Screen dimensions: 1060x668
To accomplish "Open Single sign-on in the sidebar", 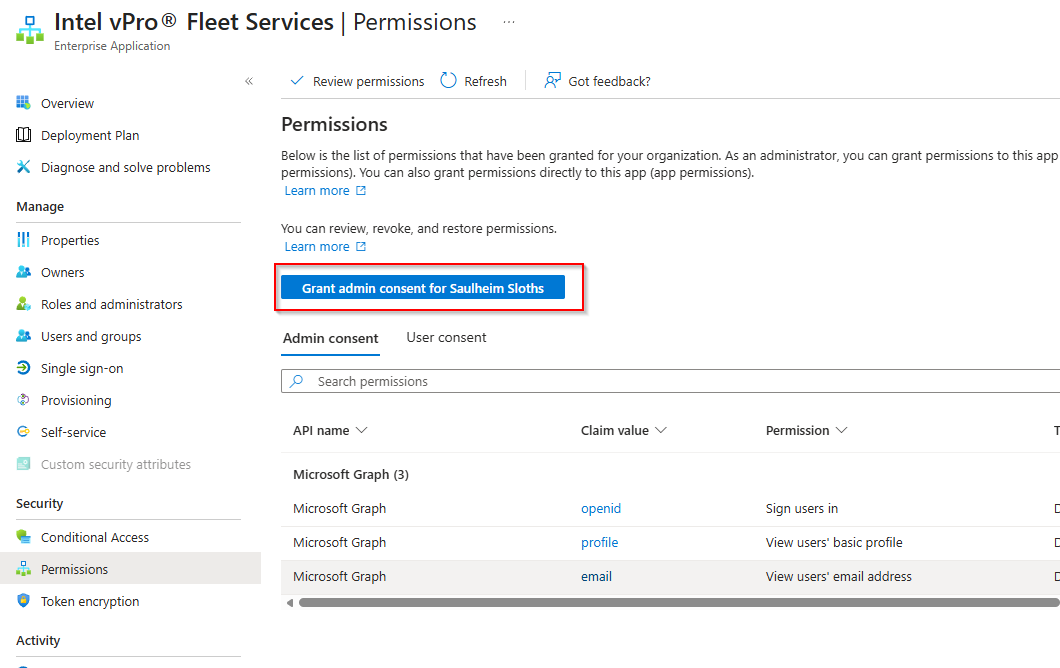I will tap(82, 368).
